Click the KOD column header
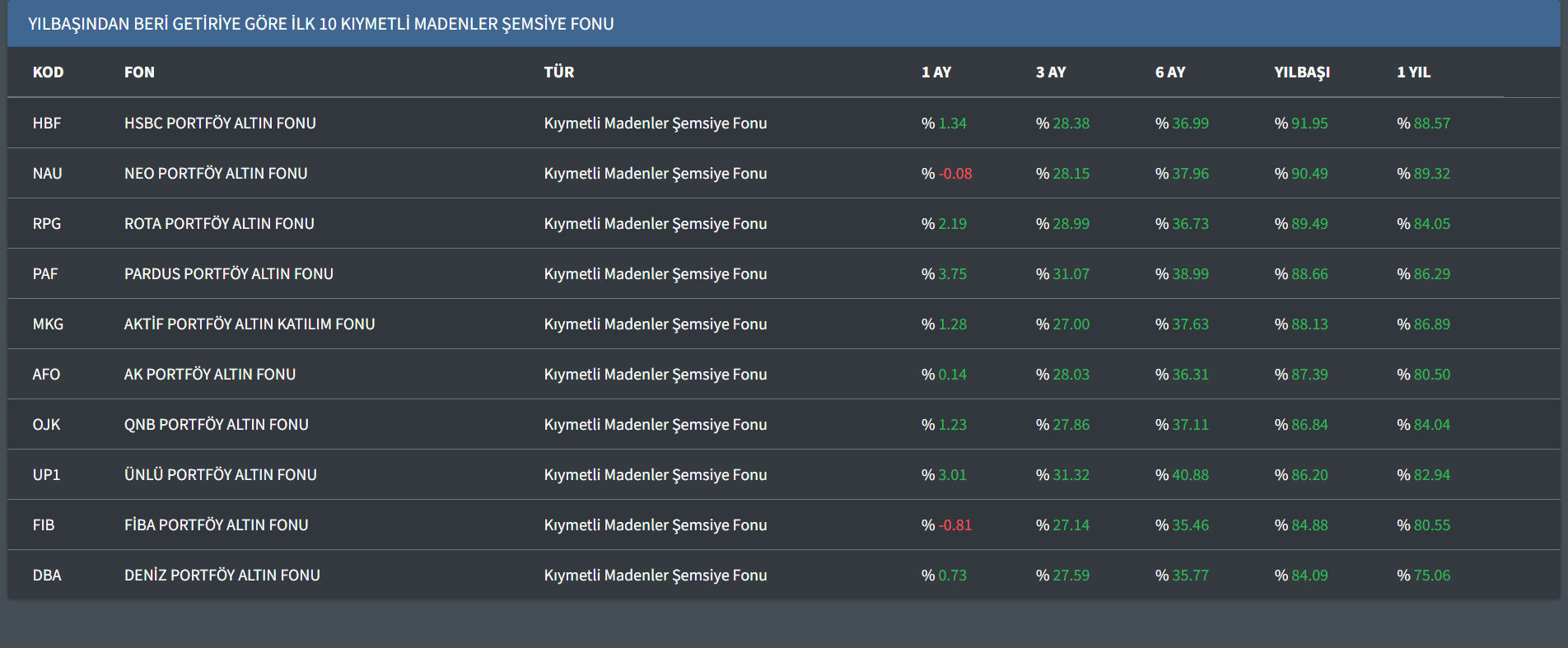This screenshot has height=648, width=1568. [48, 72]
